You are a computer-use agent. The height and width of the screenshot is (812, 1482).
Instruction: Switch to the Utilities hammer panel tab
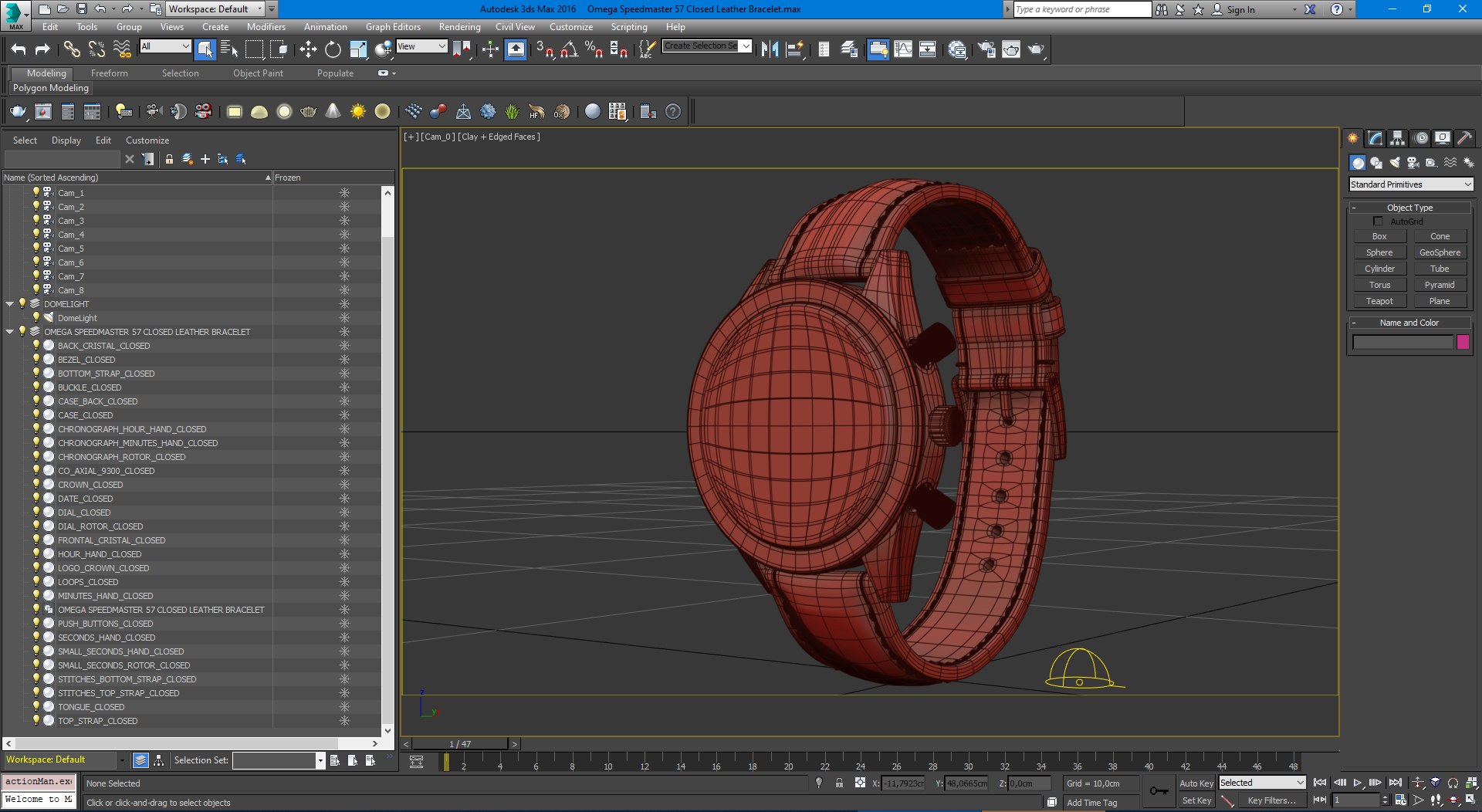click(1464, 138)
